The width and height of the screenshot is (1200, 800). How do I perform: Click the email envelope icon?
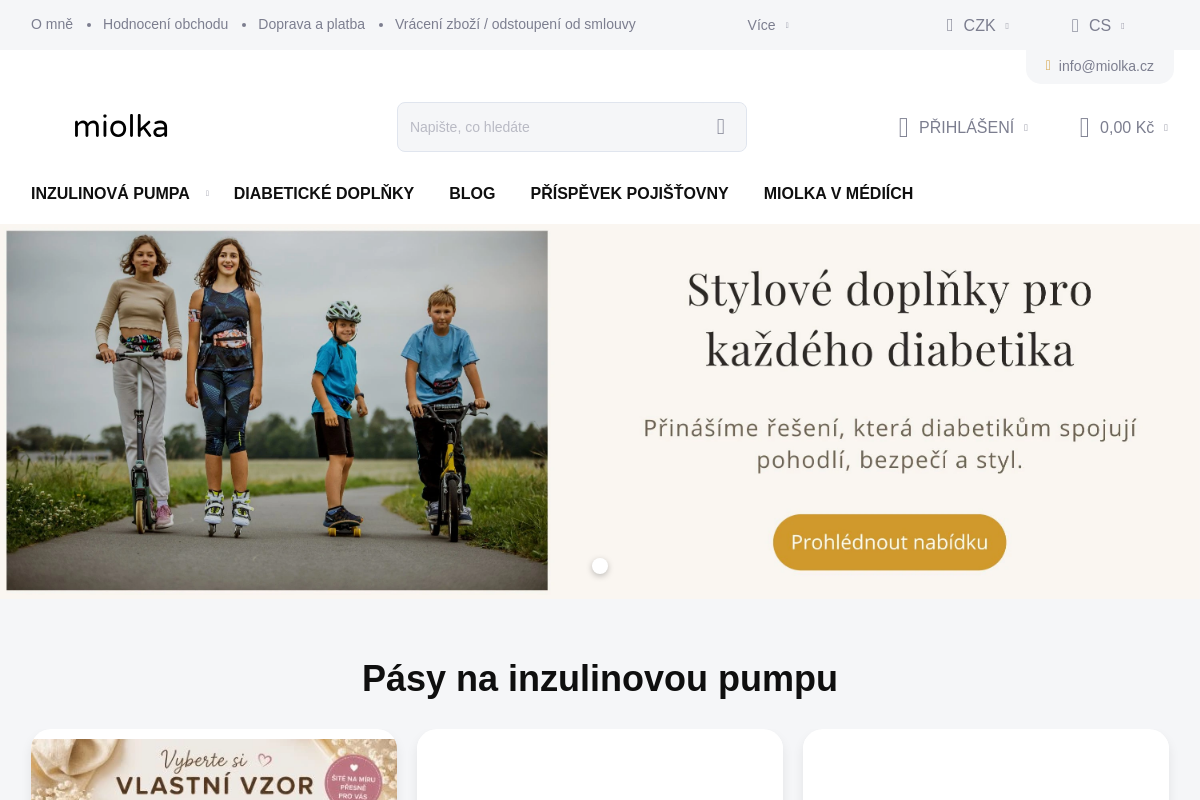(x=1048, y=66)
